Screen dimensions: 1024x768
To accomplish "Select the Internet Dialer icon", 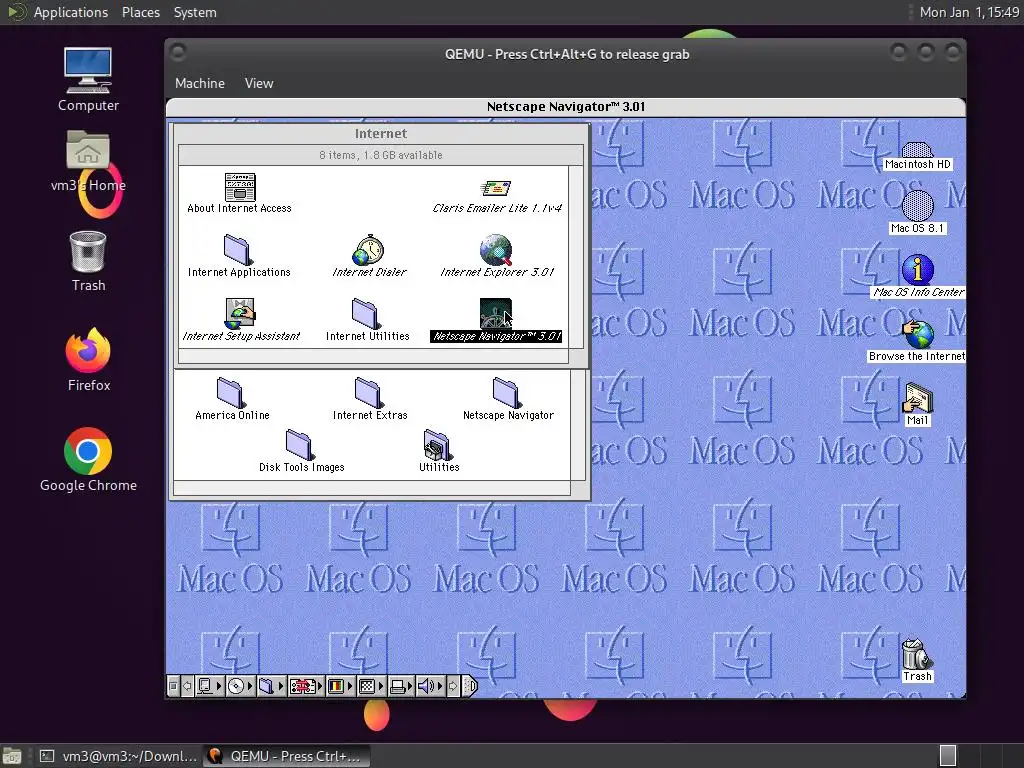I will click(x=369, y=250).
